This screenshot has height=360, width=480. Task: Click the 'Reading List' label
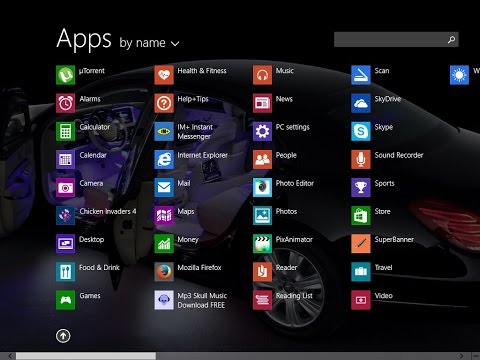[x=294, y=296]
